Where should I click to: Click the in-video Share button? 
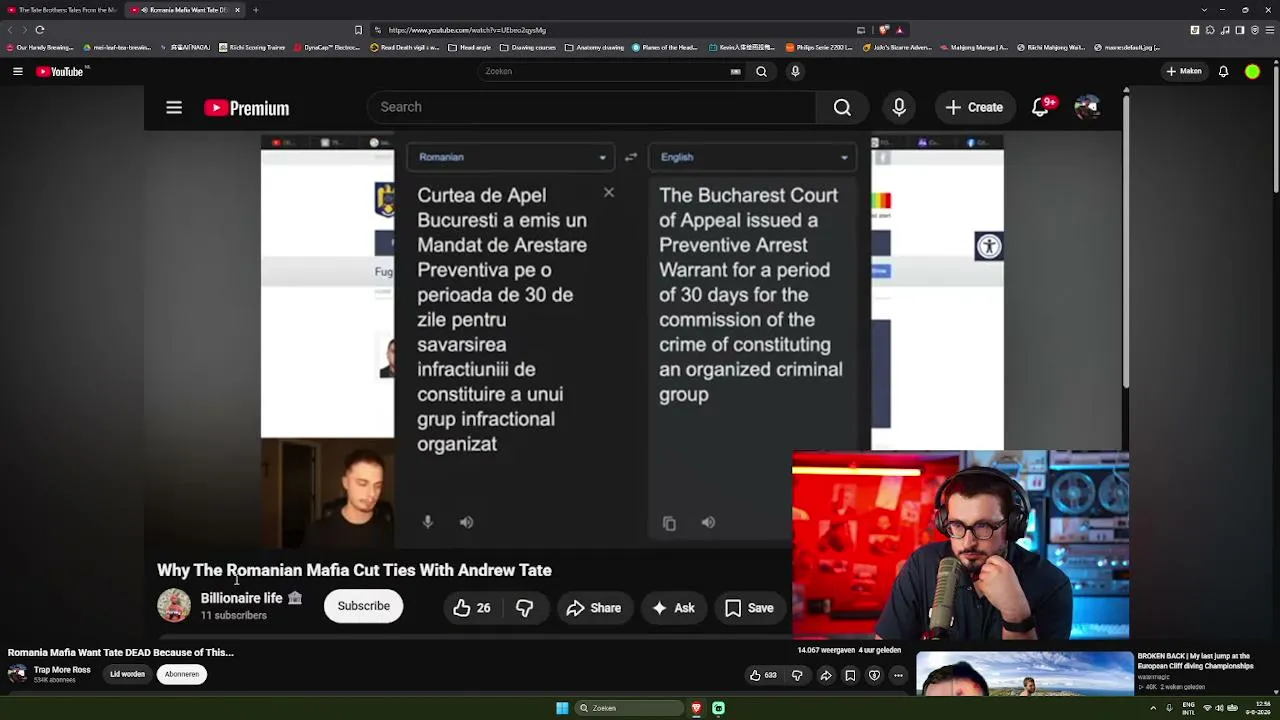point(594,608)
